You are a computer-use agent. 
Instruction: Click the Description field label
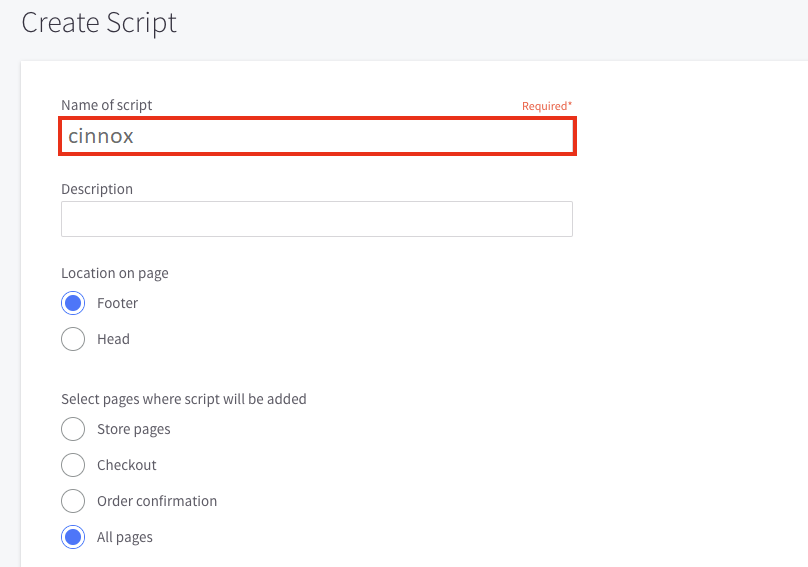point(97,189)
